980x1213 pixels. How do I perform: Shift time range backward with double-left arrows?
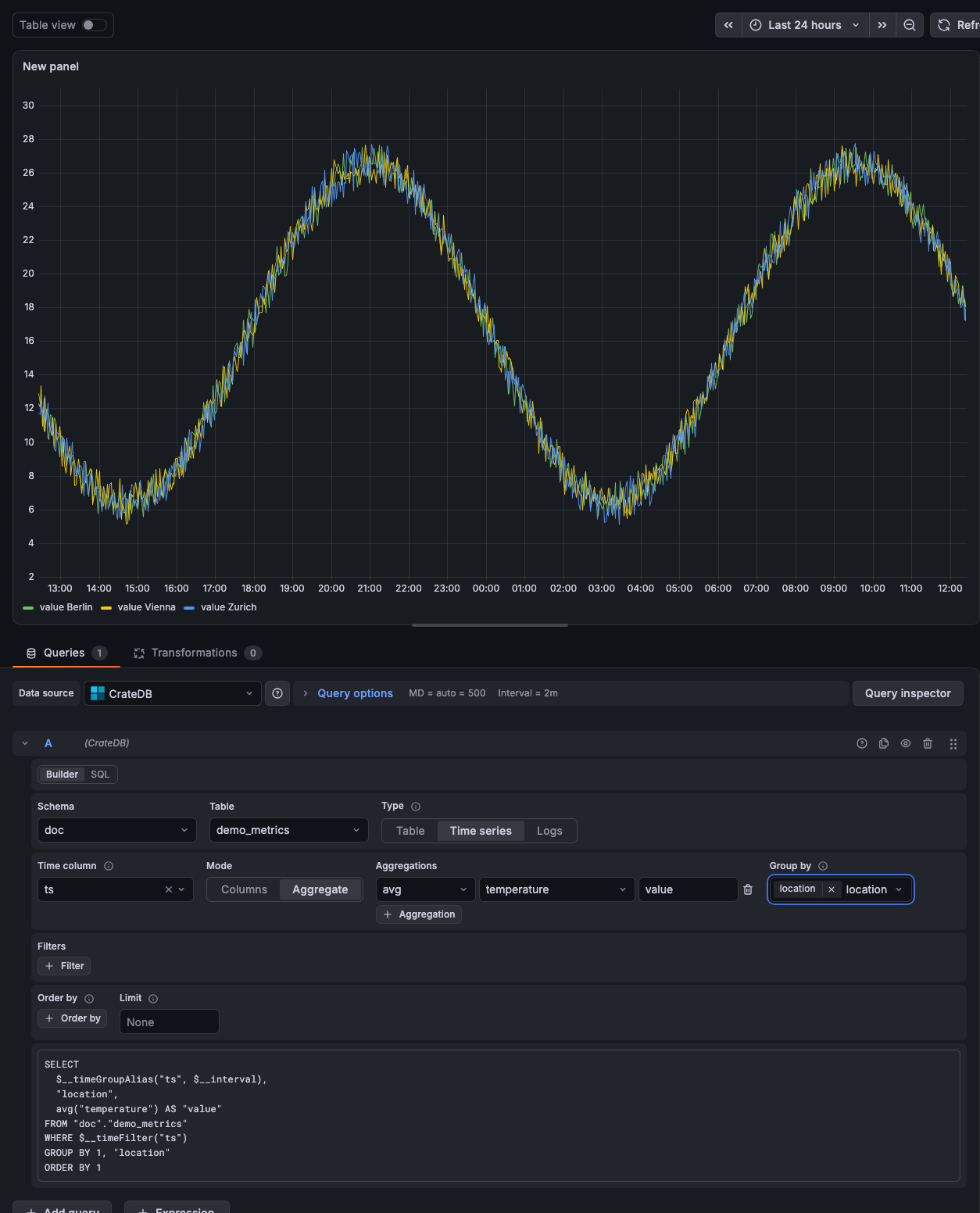coord(728,25)
